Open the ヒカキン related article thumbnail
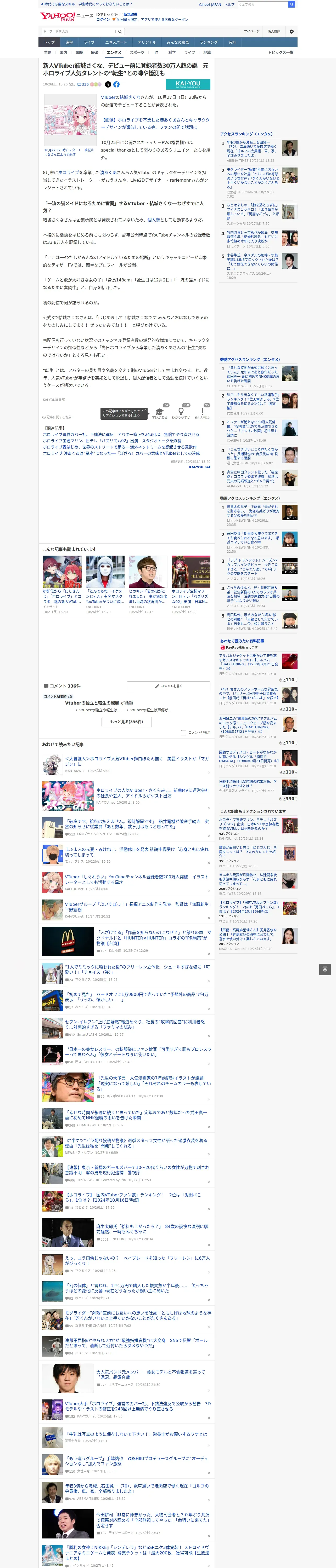 pyautogui.click(x=148, y=571)
